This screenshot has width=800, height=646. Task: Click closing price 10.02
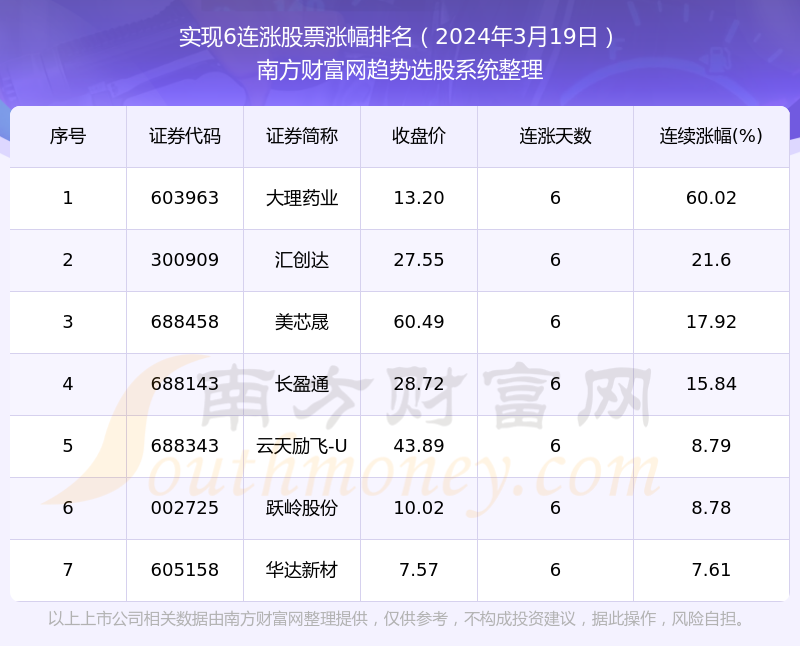pos(419,508)
